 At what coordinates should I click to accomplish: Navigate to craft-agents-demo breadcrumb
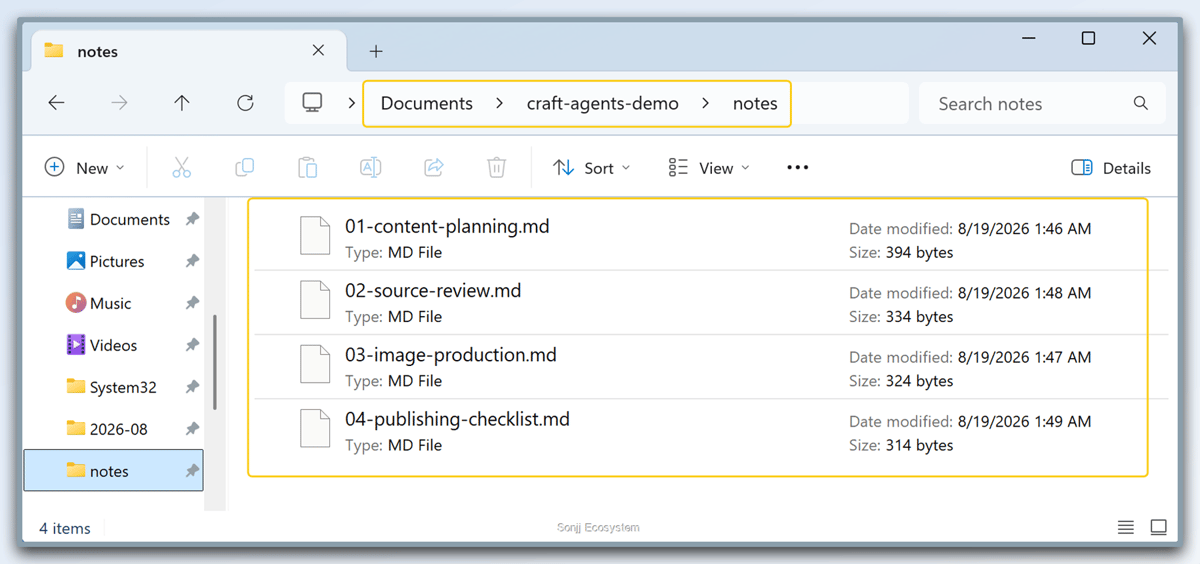pyautogui.click(x=603, y=103)
